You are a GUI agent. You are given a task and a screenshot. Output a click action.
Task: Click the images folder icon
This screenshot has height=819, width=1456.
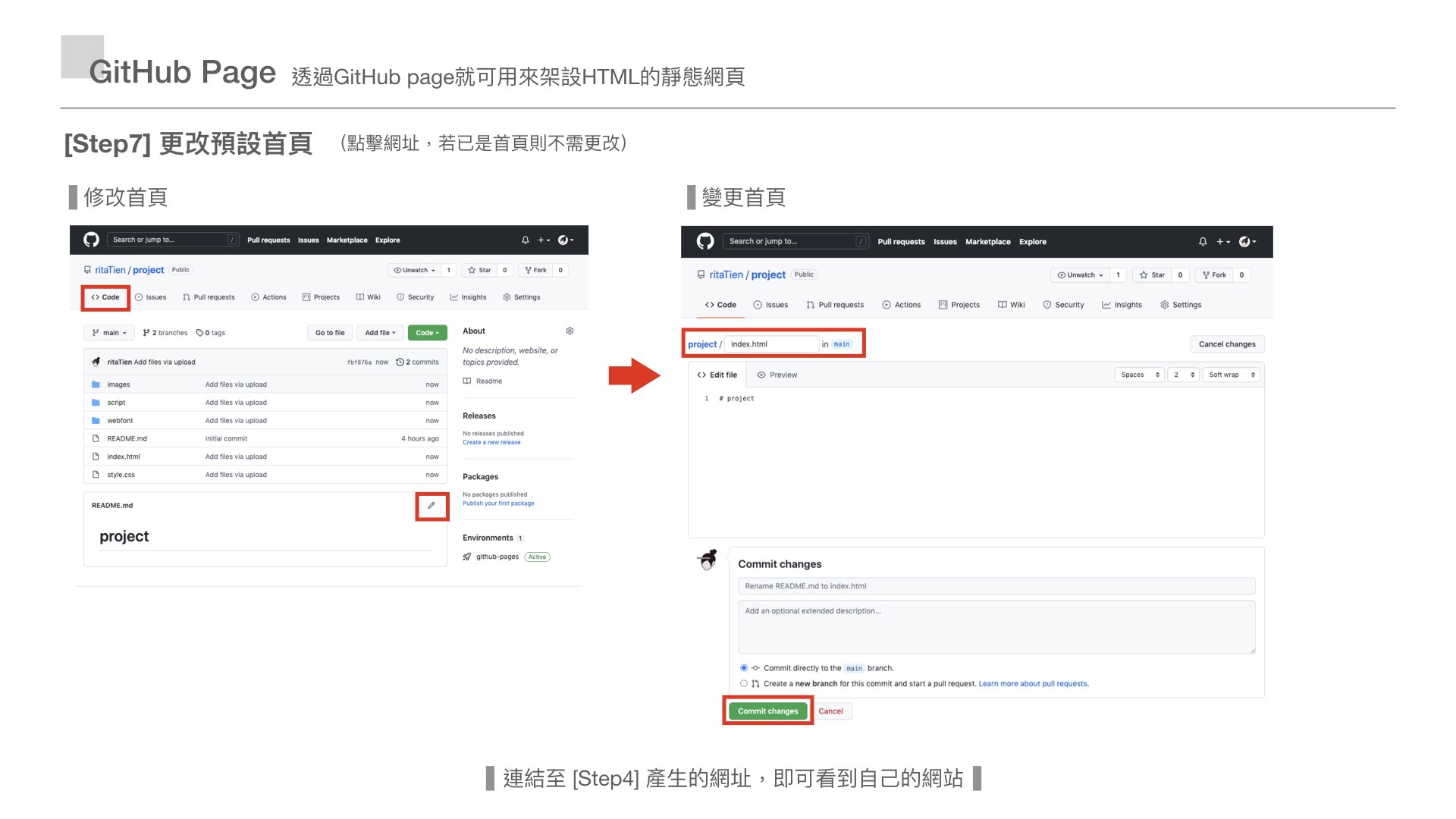point(96,384)
